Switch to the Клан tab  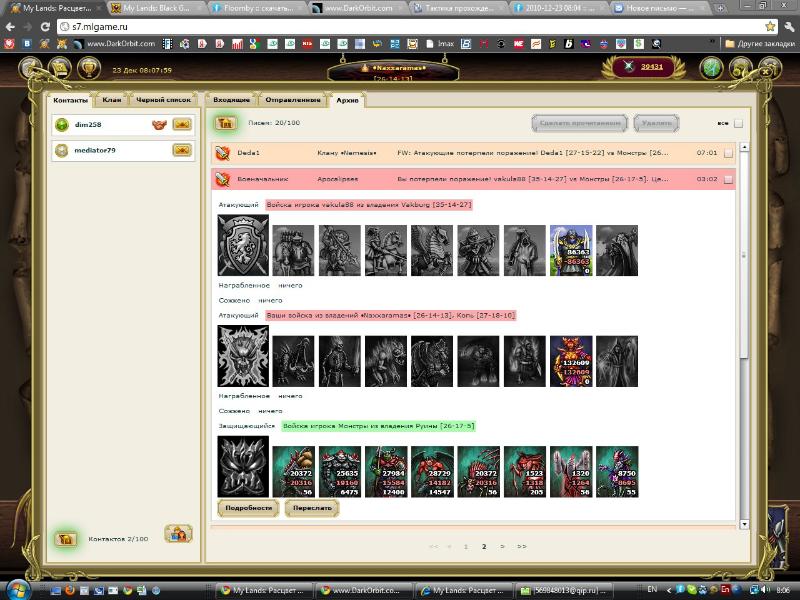[112, 100]
